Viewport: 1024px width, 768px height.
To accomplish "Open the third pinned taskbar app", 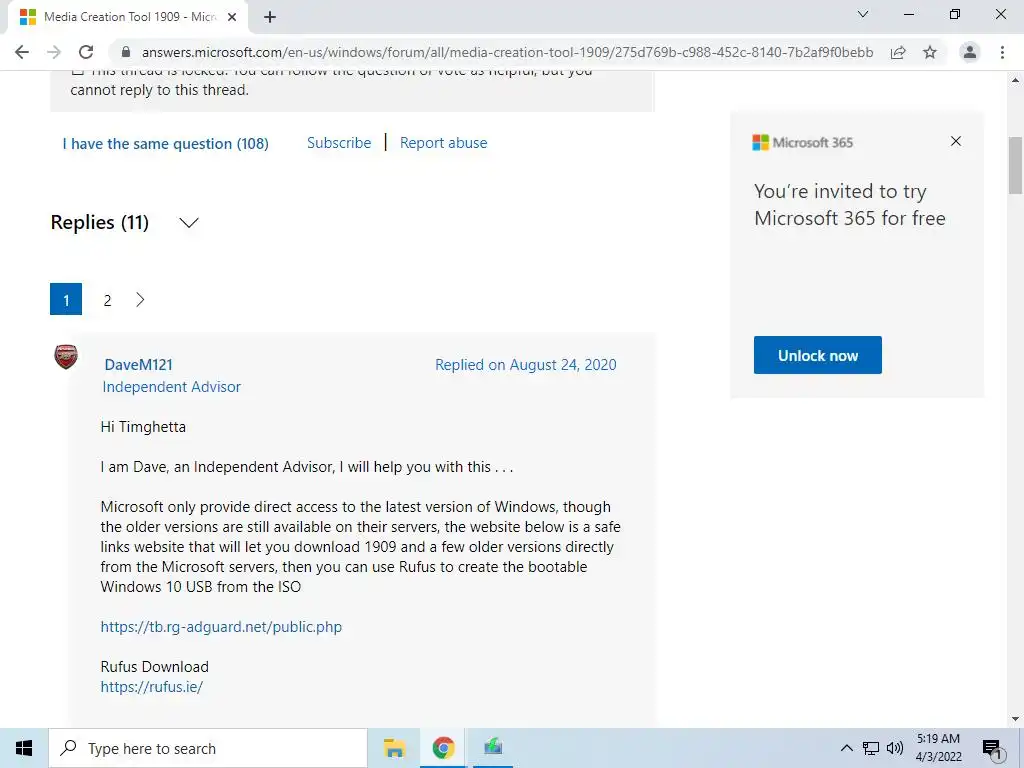I will (x=493, y=748).
